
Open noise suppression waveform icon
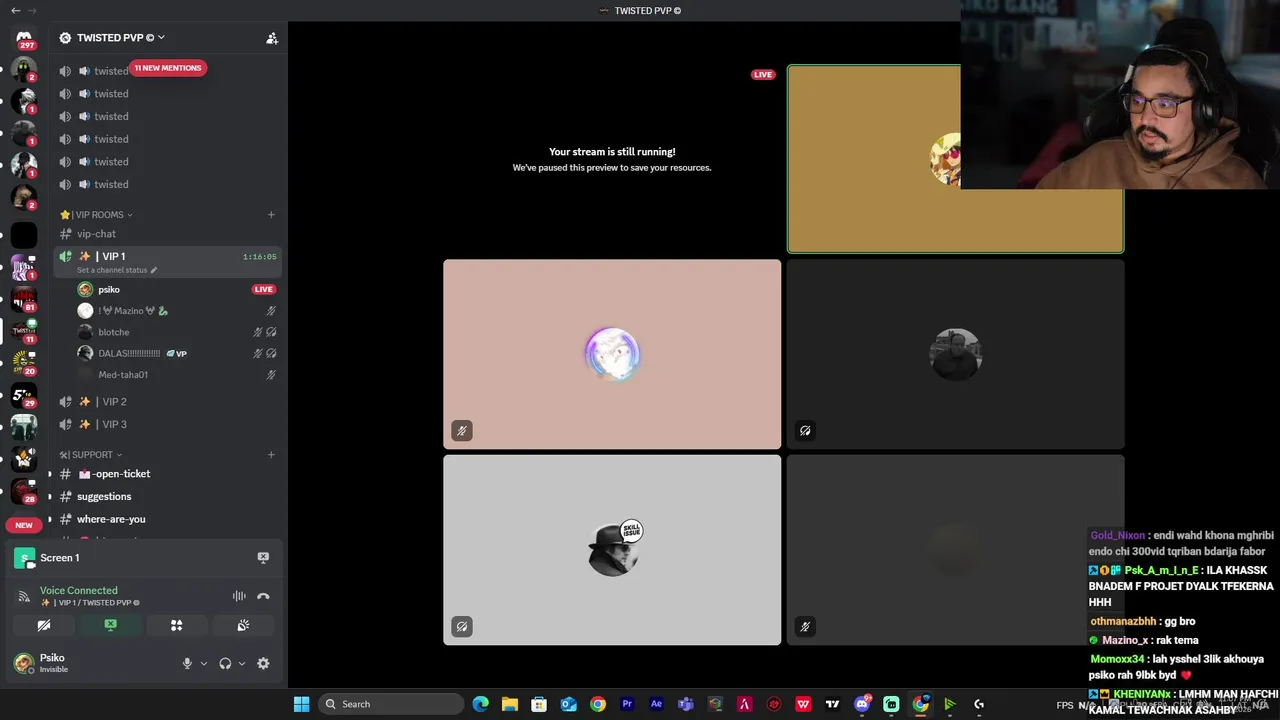[x=239, y=596]
